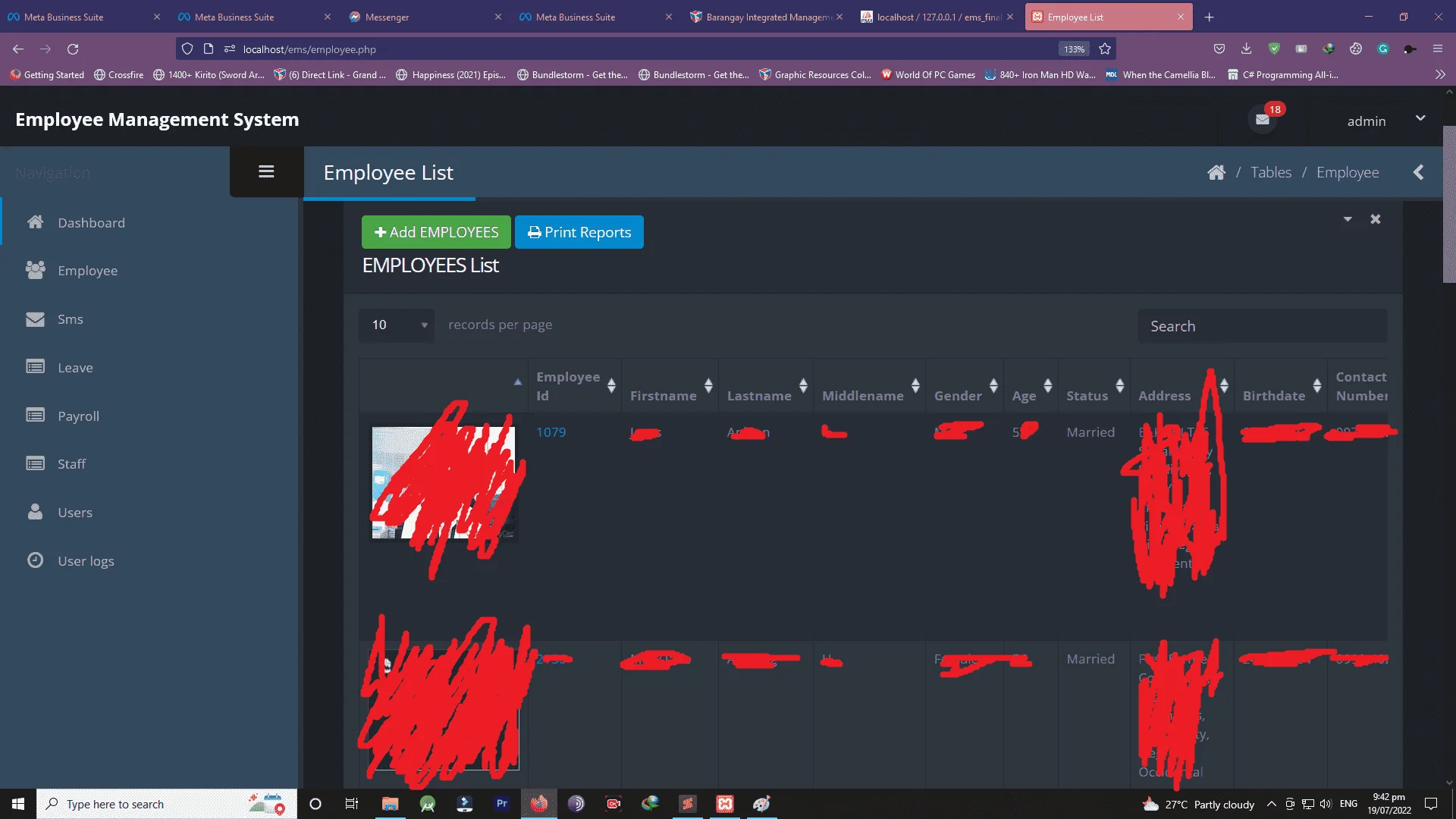Image resolution: width=1456 pixels, height=819 pixels.
Task: Open the browser downloads icon
Action: (x=1246, y=49)
